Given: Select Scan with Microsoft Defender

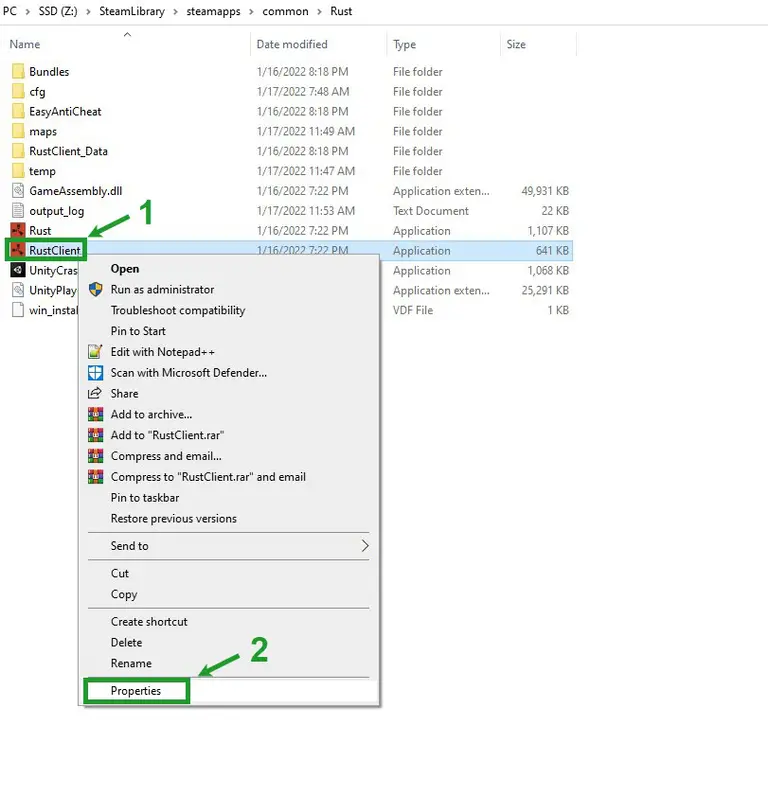Looking at the screenshot, I should 189,373.
